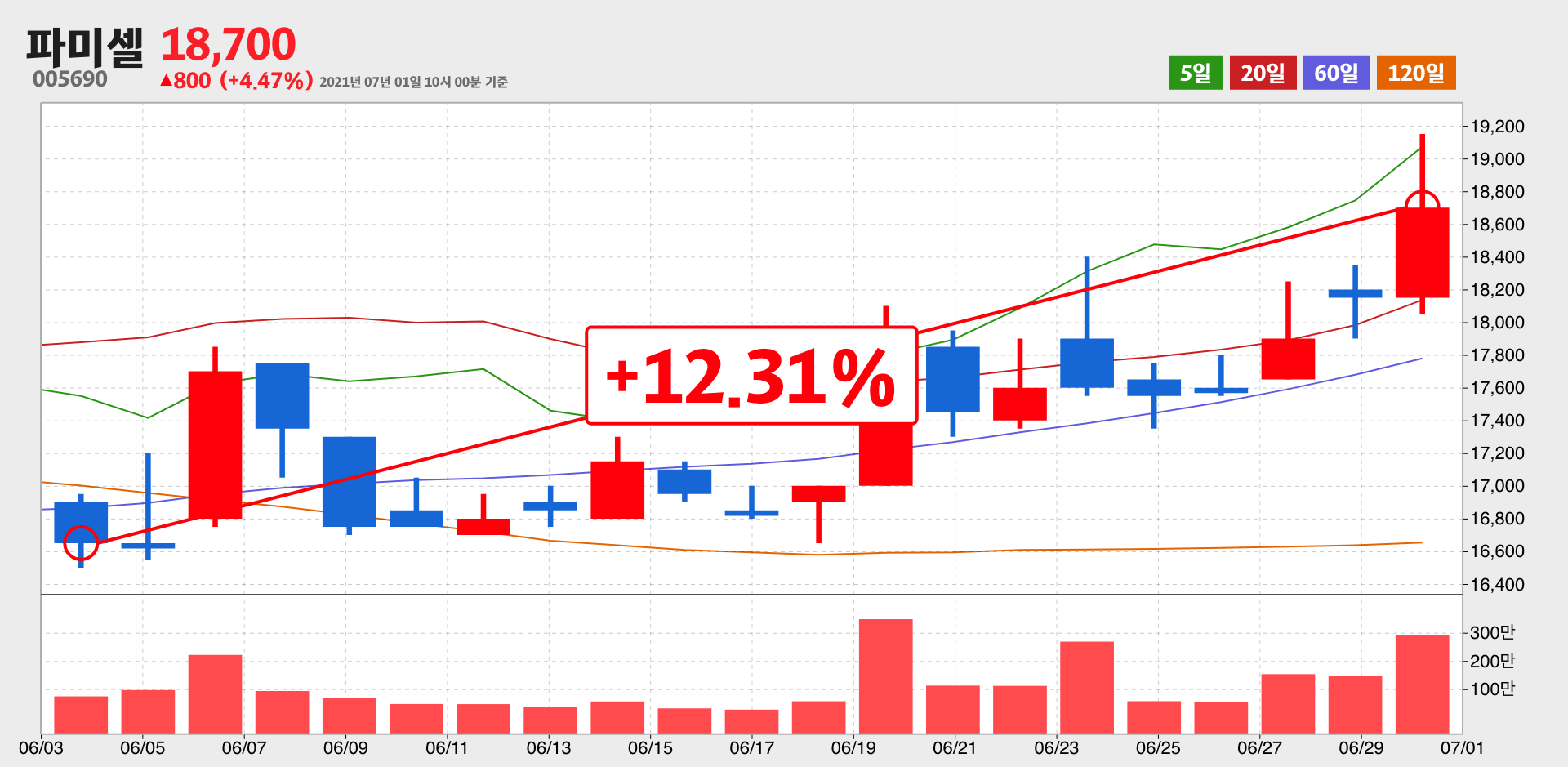Viewport: 1568px width, 767px height.
Task: Click the stock code 005690
Action: pyautogui.click(x=70, y=79)
